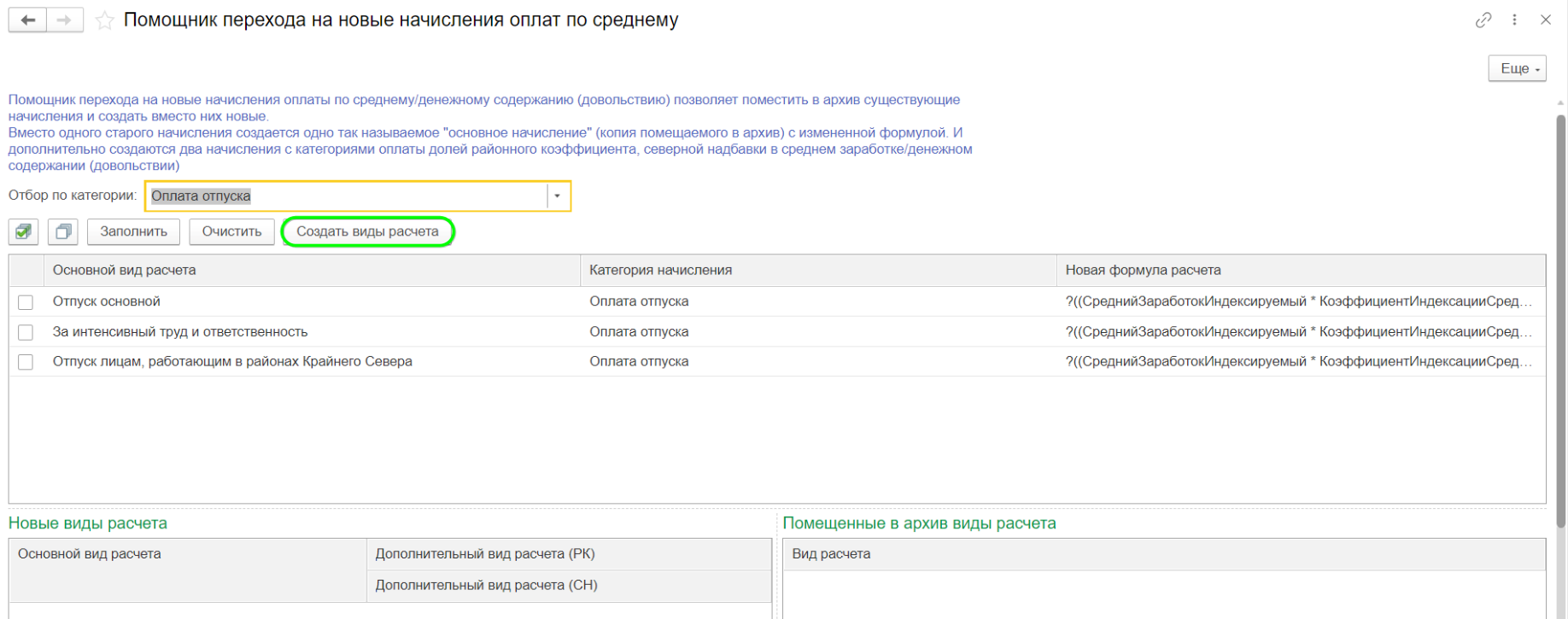
Task: Click the Заполнить button
Action: pos(133,231)
